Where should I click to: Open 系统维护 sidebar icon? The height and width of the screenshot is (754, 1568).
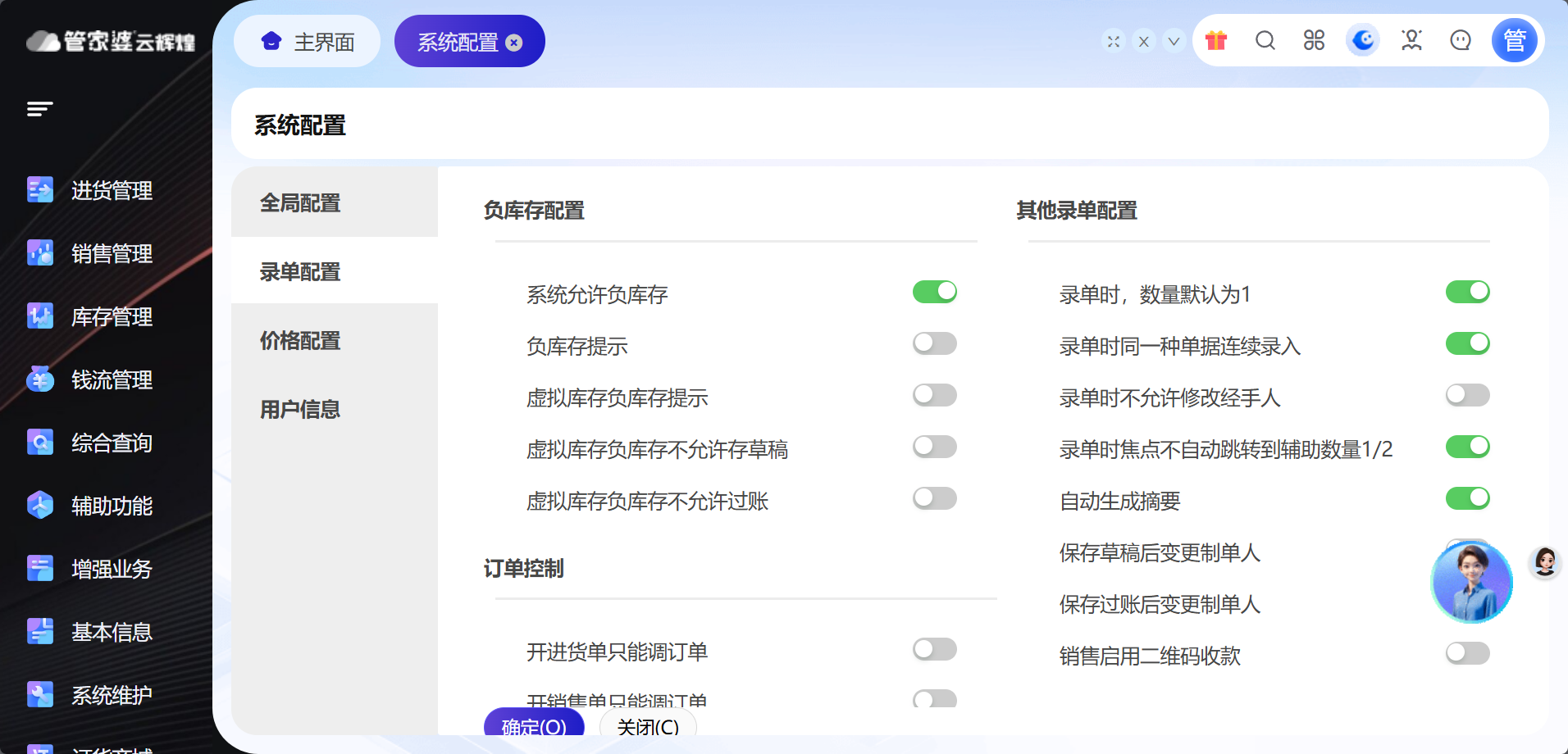[39, 695]
